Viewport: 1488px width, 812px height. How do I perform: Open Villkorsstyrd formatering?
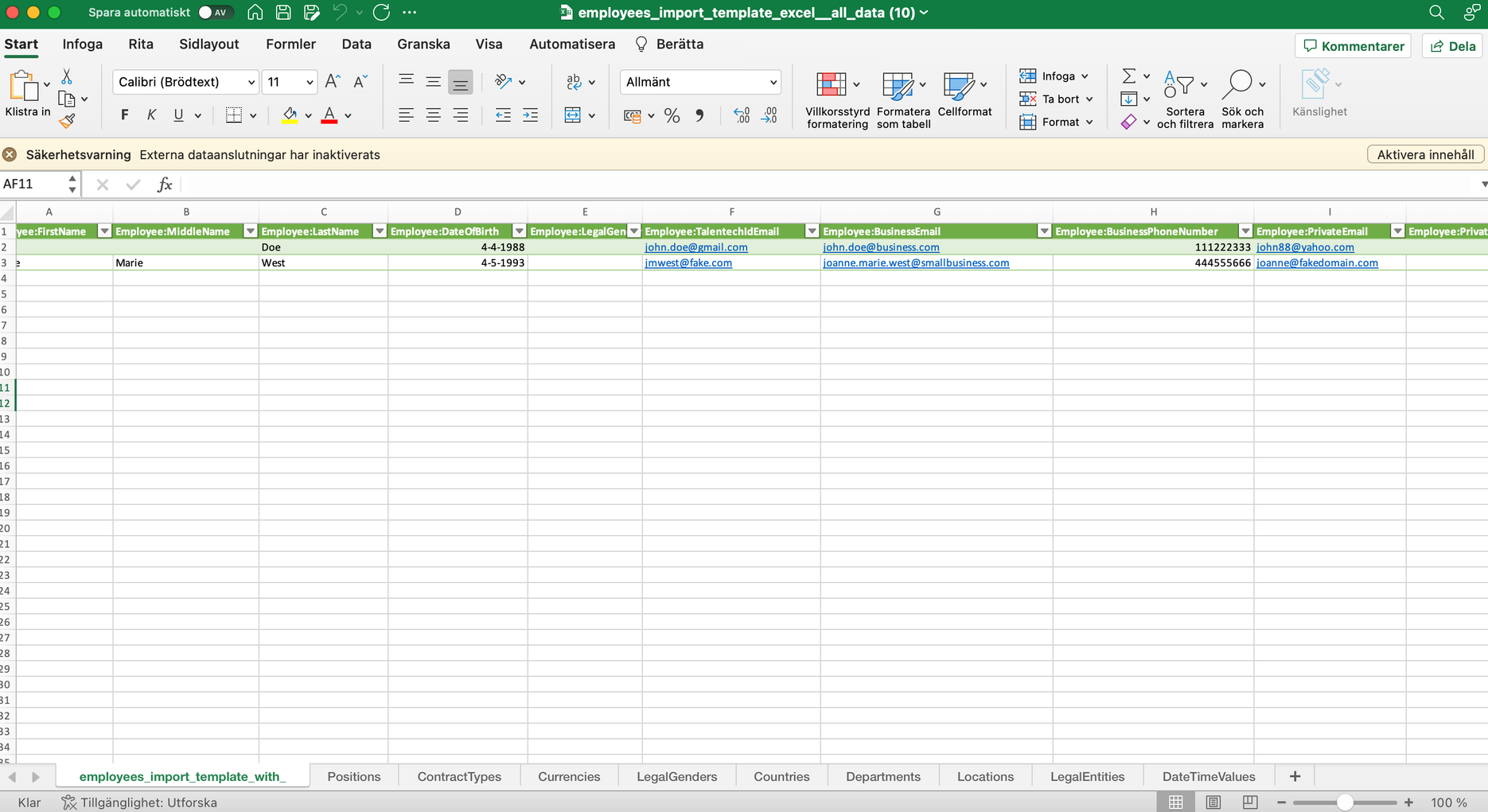(x=837, y=99)
